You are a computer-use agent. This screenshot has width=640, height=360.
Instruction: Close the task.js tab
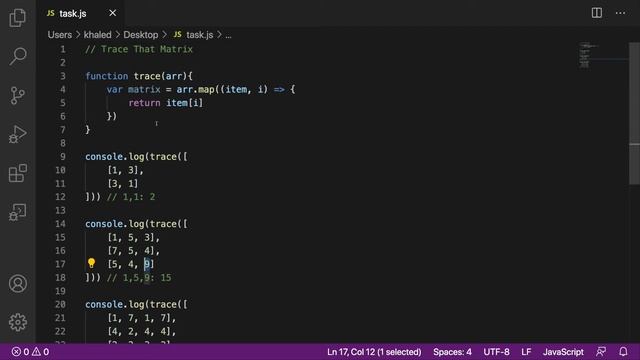tap(113, 13)
